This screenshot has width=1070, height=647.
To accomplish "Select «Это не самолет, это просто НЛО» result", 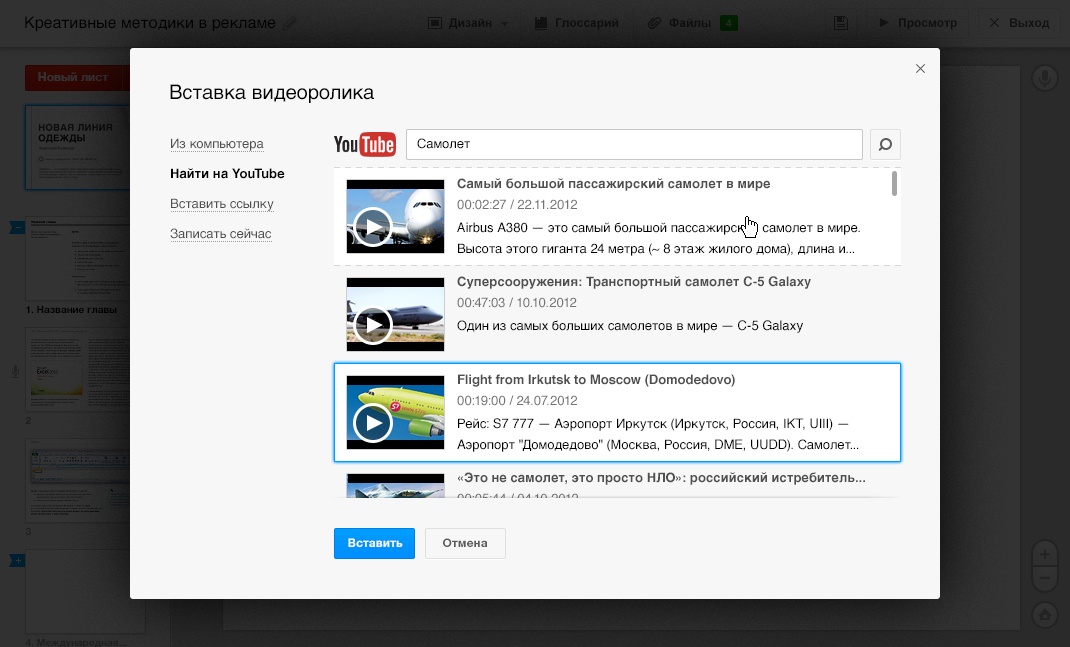I will coord(661,478).
